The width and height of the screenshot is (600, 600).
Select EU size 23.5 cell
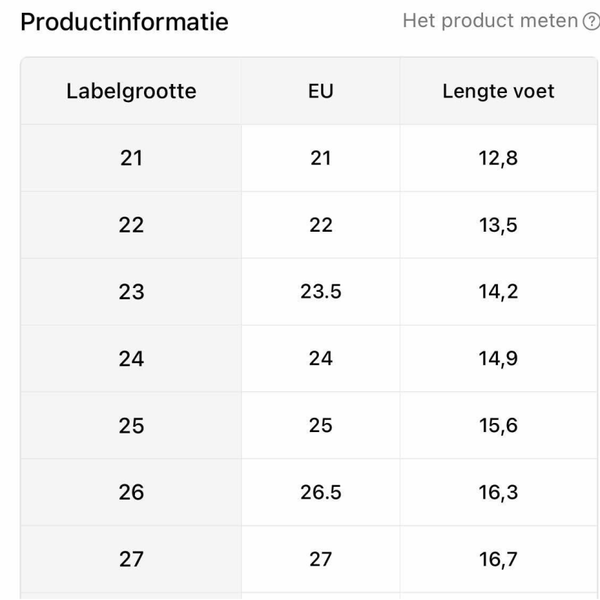point(320,292)
